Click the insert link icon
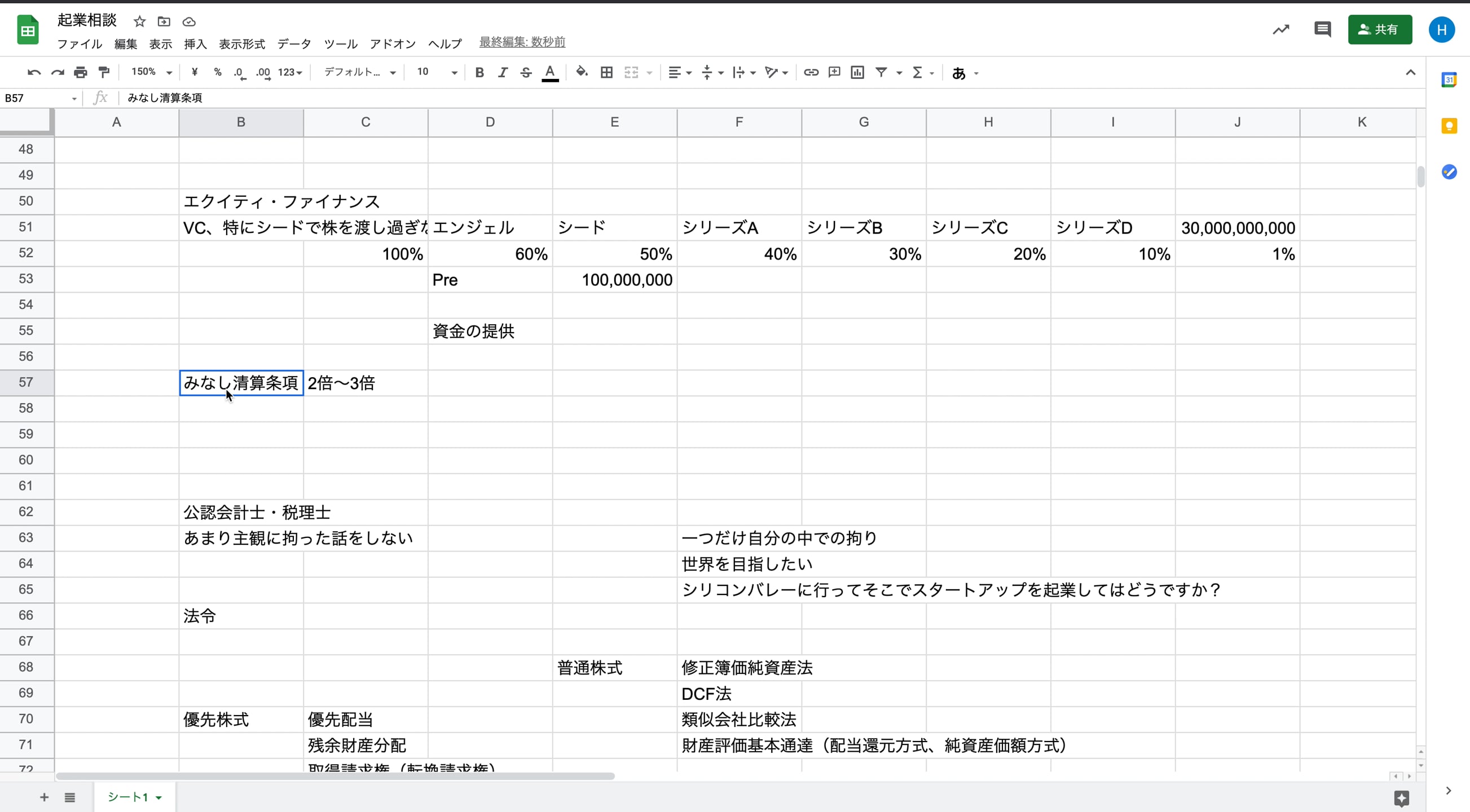This screenshot has height=812, width=1470. click(x=811, y=73)
